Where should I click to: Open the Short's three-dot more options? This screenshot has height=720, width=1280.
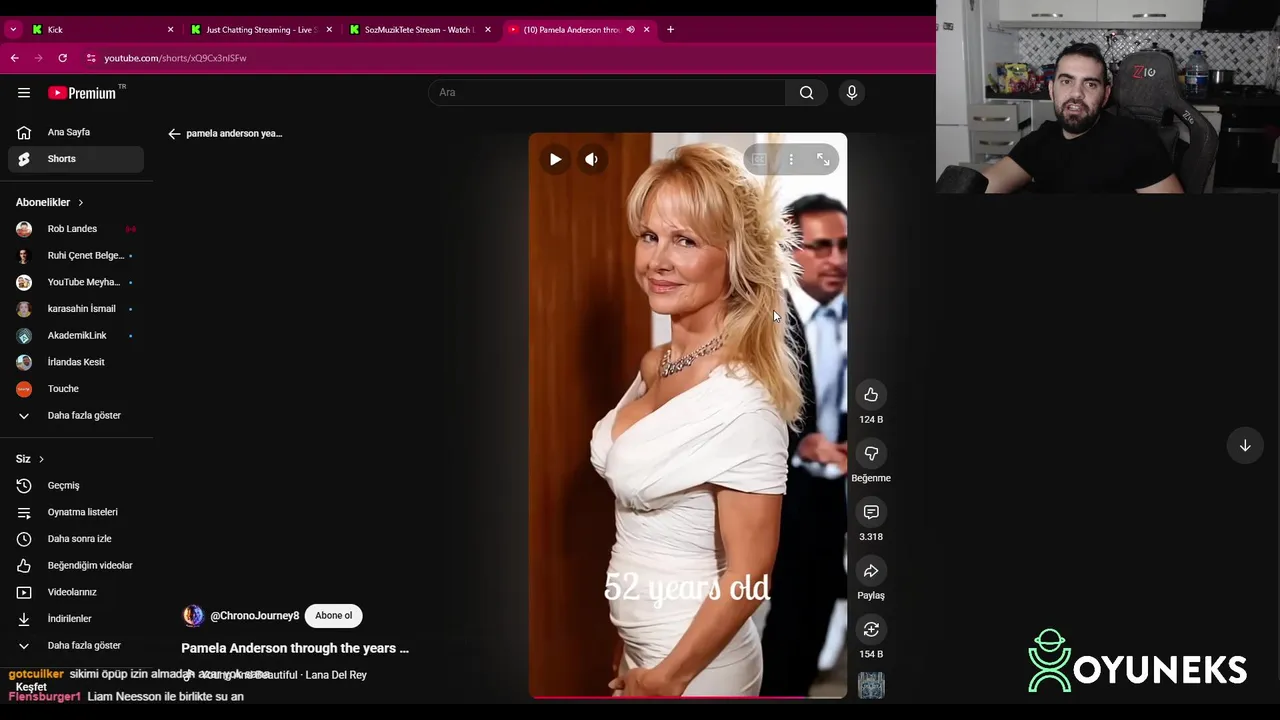(x=791, y=159)
